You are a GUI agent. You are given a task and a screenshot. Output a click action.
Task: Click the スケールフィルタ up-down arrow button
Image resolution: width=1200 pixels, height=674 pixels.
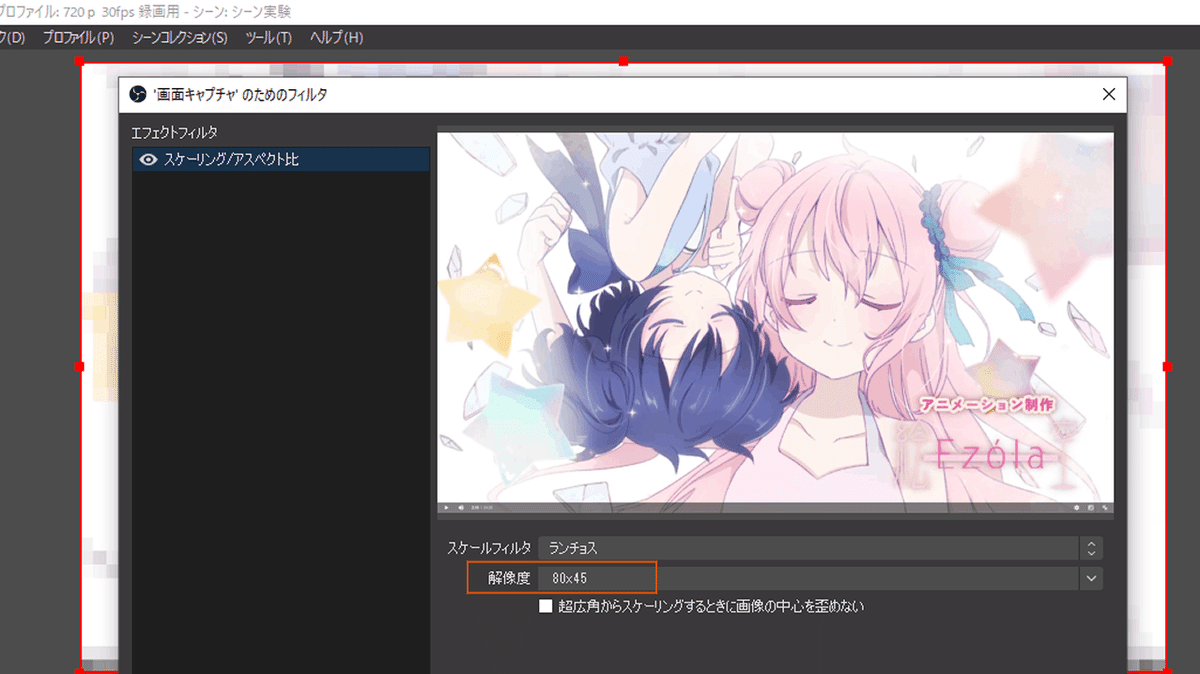pos(1091,548)
